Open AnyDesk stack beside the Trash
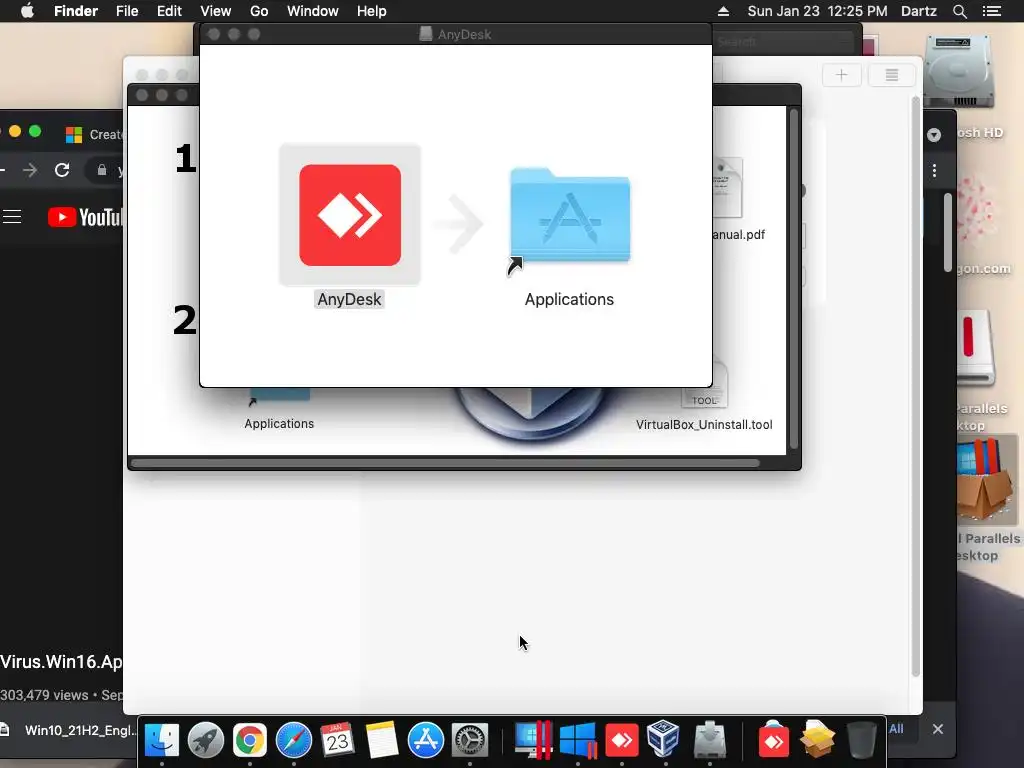This screenshot has height=768, width=1024. coord(773,740)
